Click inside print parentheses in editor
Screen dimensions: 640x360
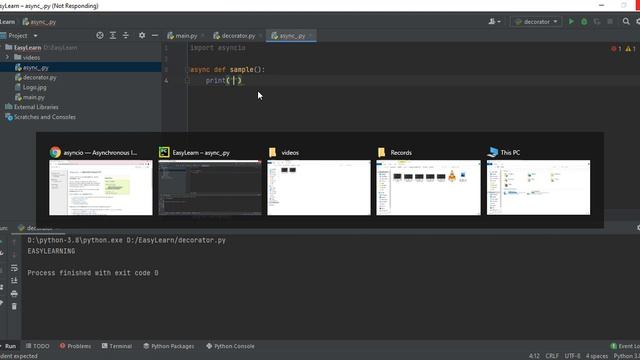point(234,80)
